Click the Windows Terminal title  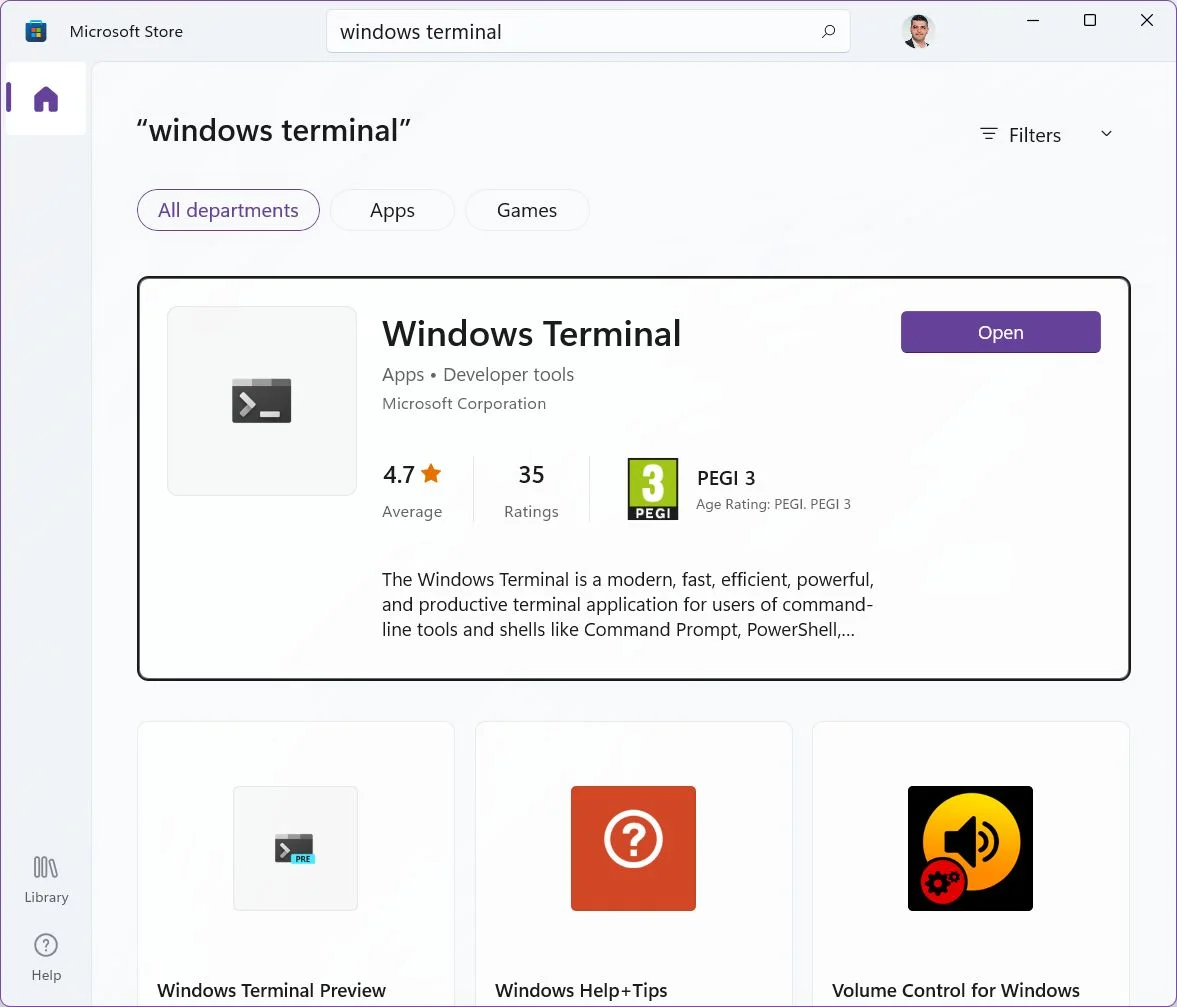pos(531,334)
